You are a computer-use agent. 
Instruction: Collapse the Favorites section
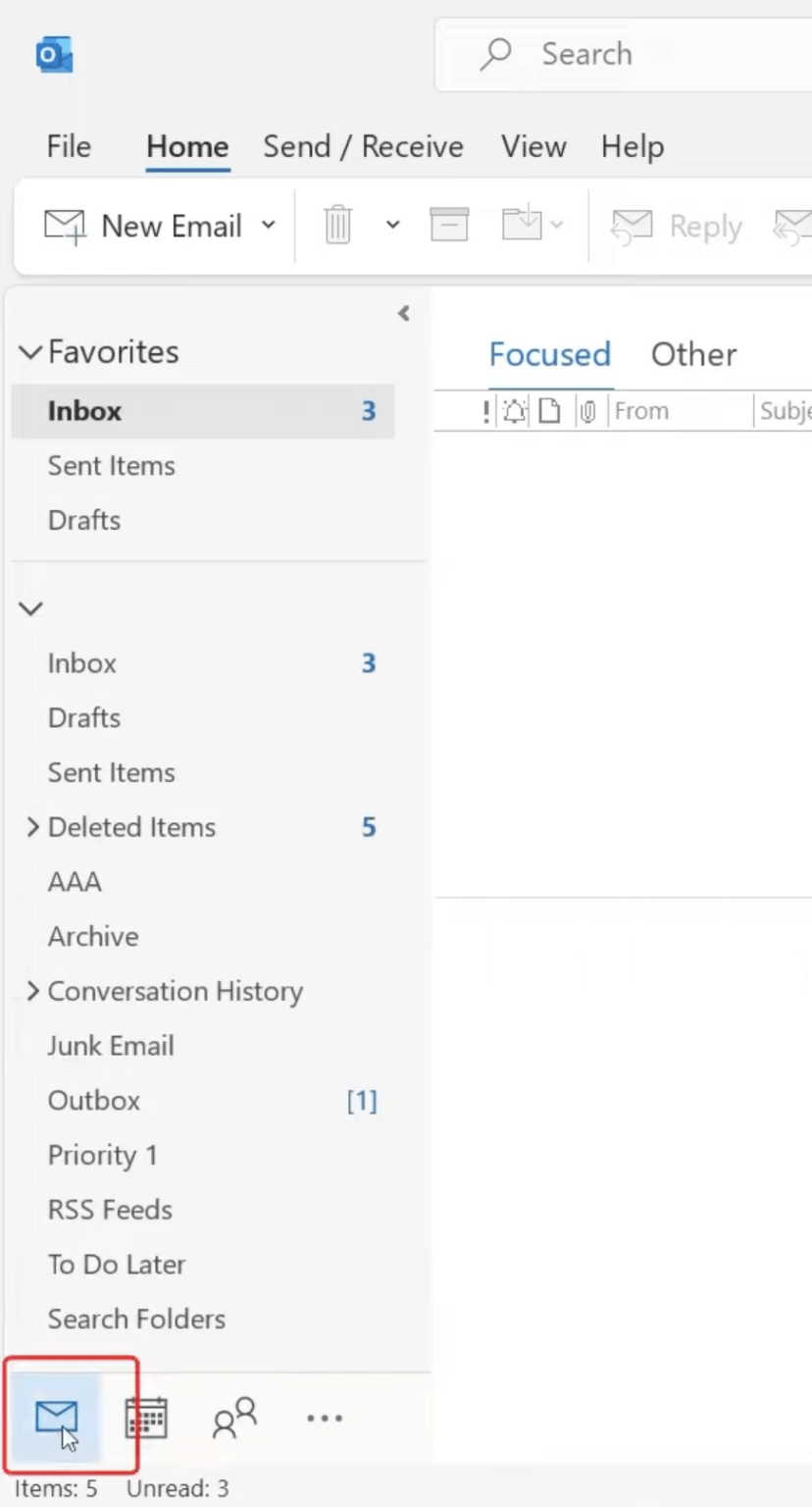coord(28,352)
